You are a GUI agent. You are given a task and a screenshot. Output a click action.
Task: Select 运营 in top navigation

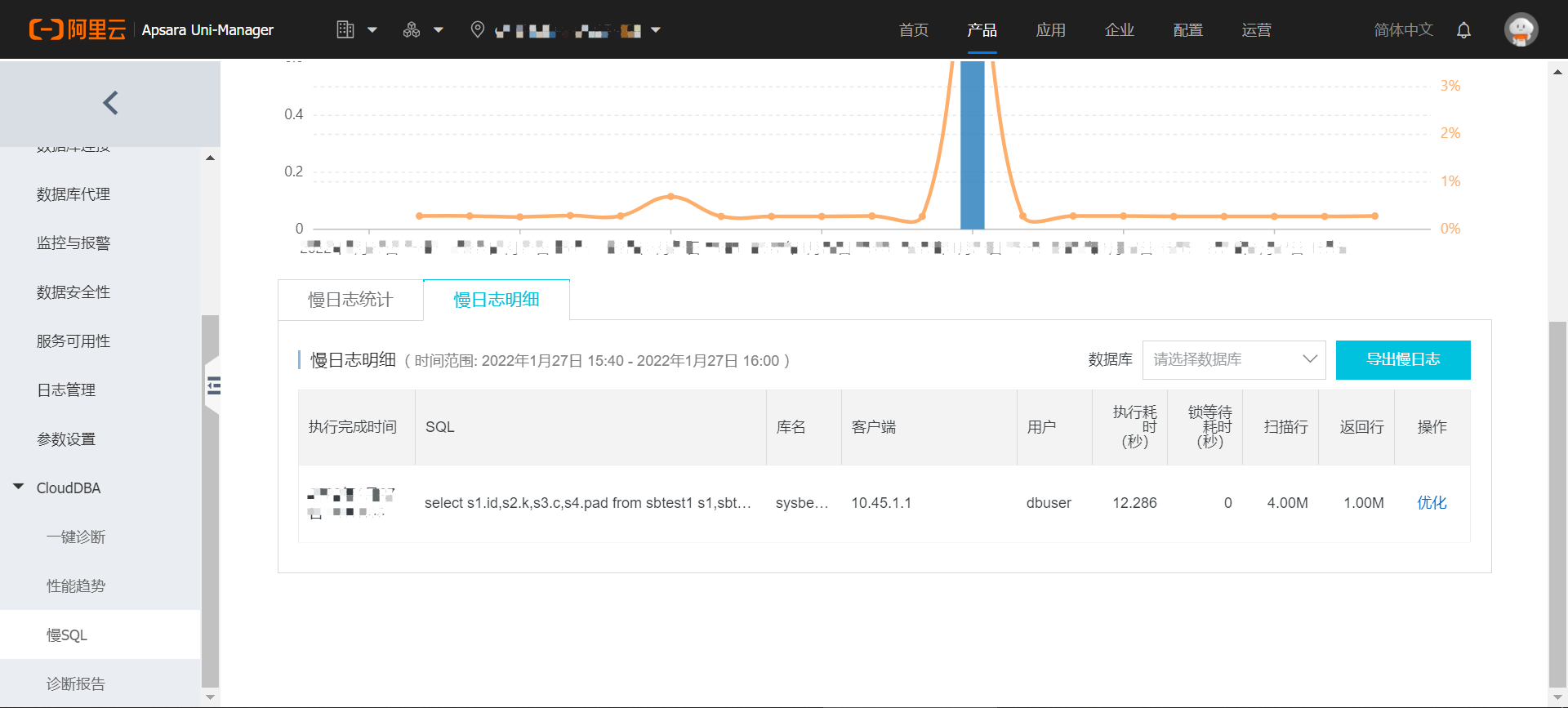point(1256,30)
